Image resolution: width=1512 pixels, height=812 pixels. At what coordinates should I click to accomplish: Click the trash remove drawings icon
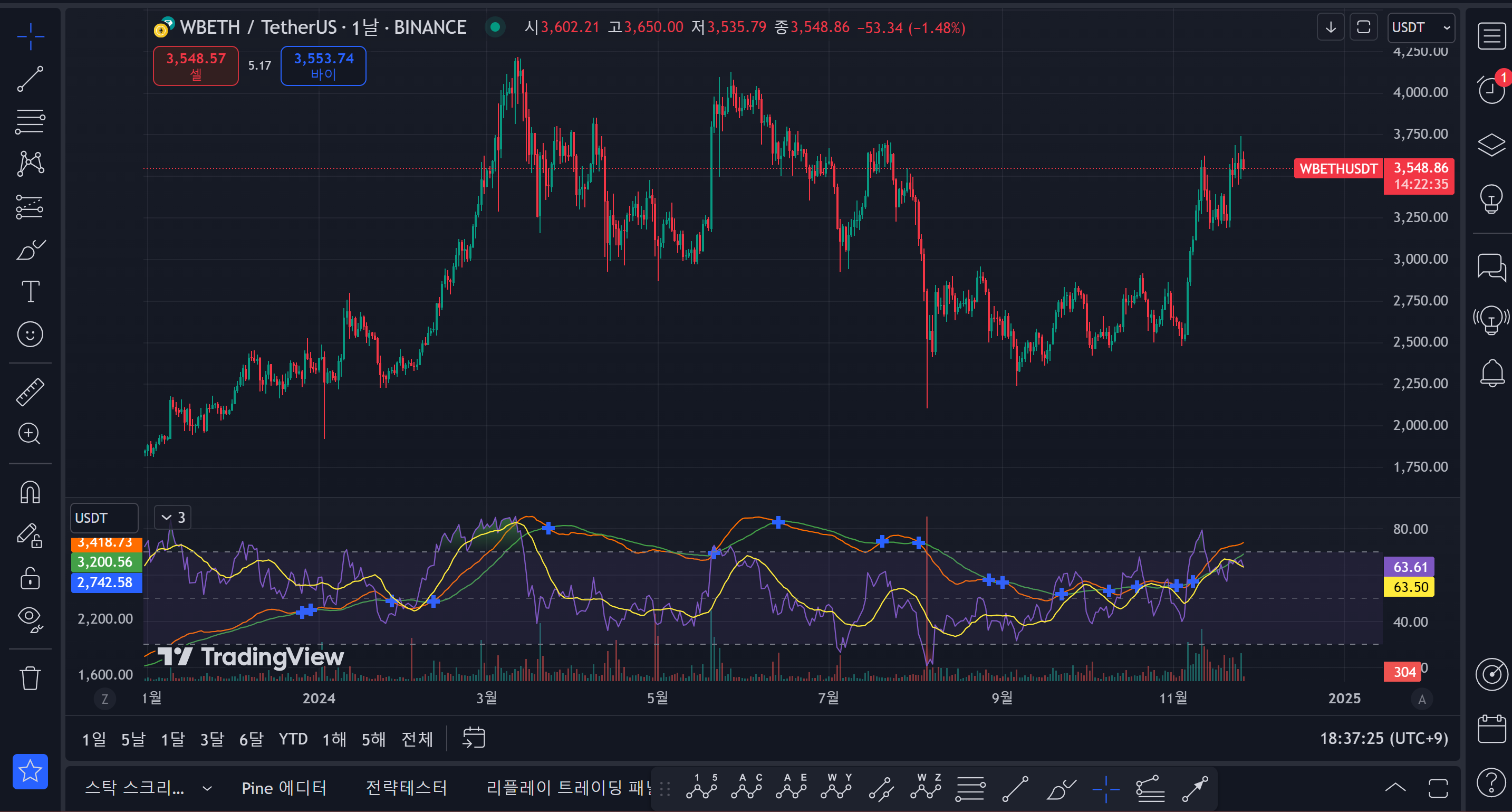pyautogui.click(x=30, y=678)
